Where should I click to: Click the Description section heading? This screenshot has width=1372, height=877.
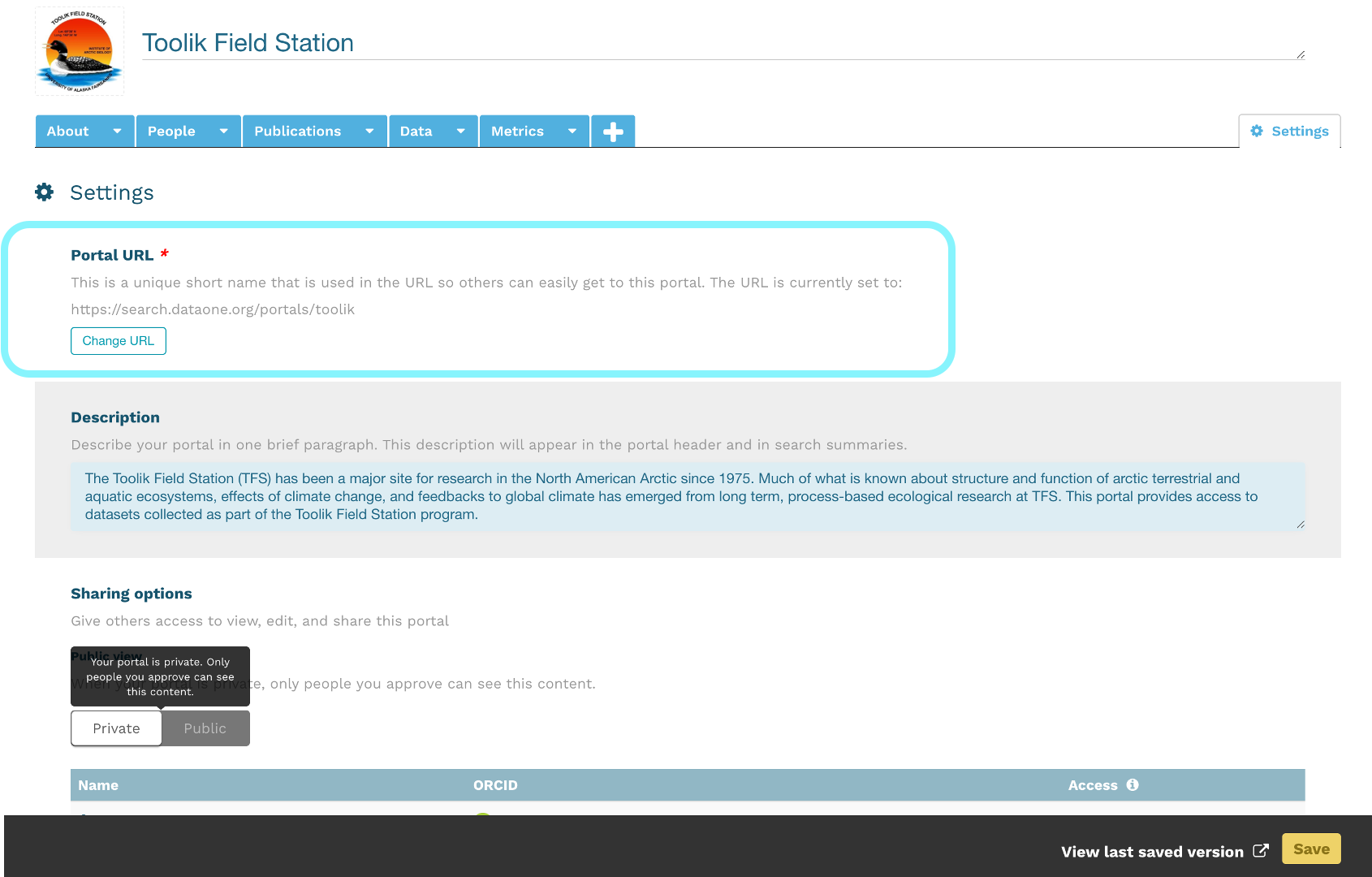pyautogui.click(x=115, y=417)
